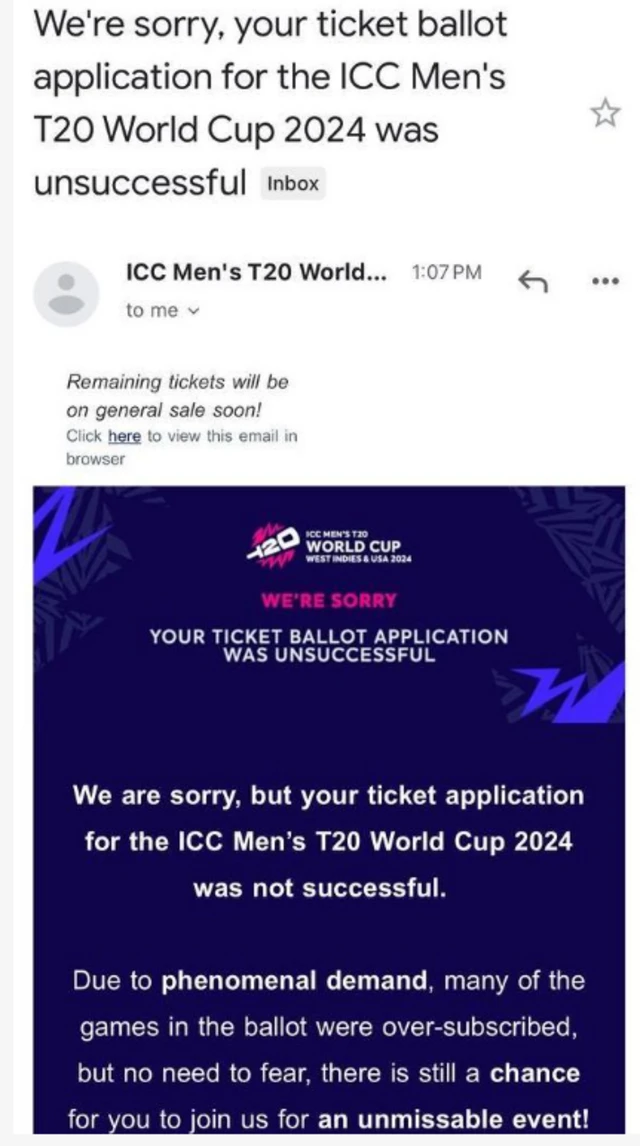Tap the reply arrow icon
The width and height of the screenshot is (640, 1146).
click(x=533, y=281)
